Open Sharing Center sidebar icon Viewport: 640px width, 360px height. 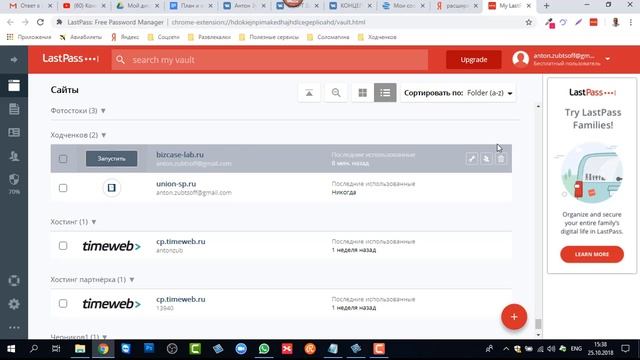(x=14, y=156)
